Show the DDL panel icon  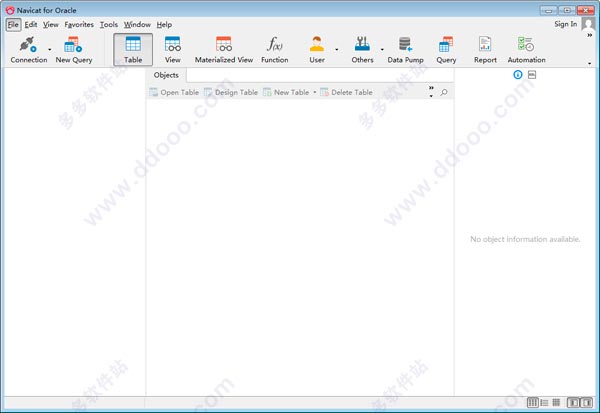(532, 75)
